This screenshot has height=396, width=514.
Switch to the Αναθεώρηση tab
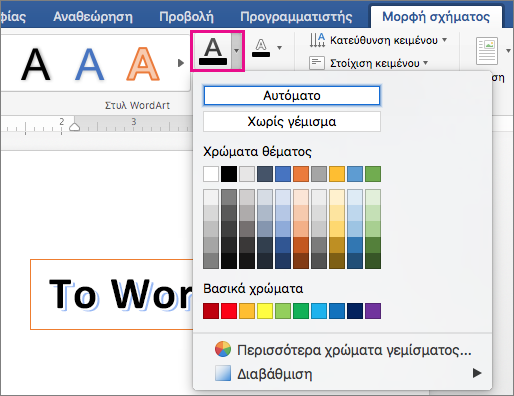coord(93,16)
